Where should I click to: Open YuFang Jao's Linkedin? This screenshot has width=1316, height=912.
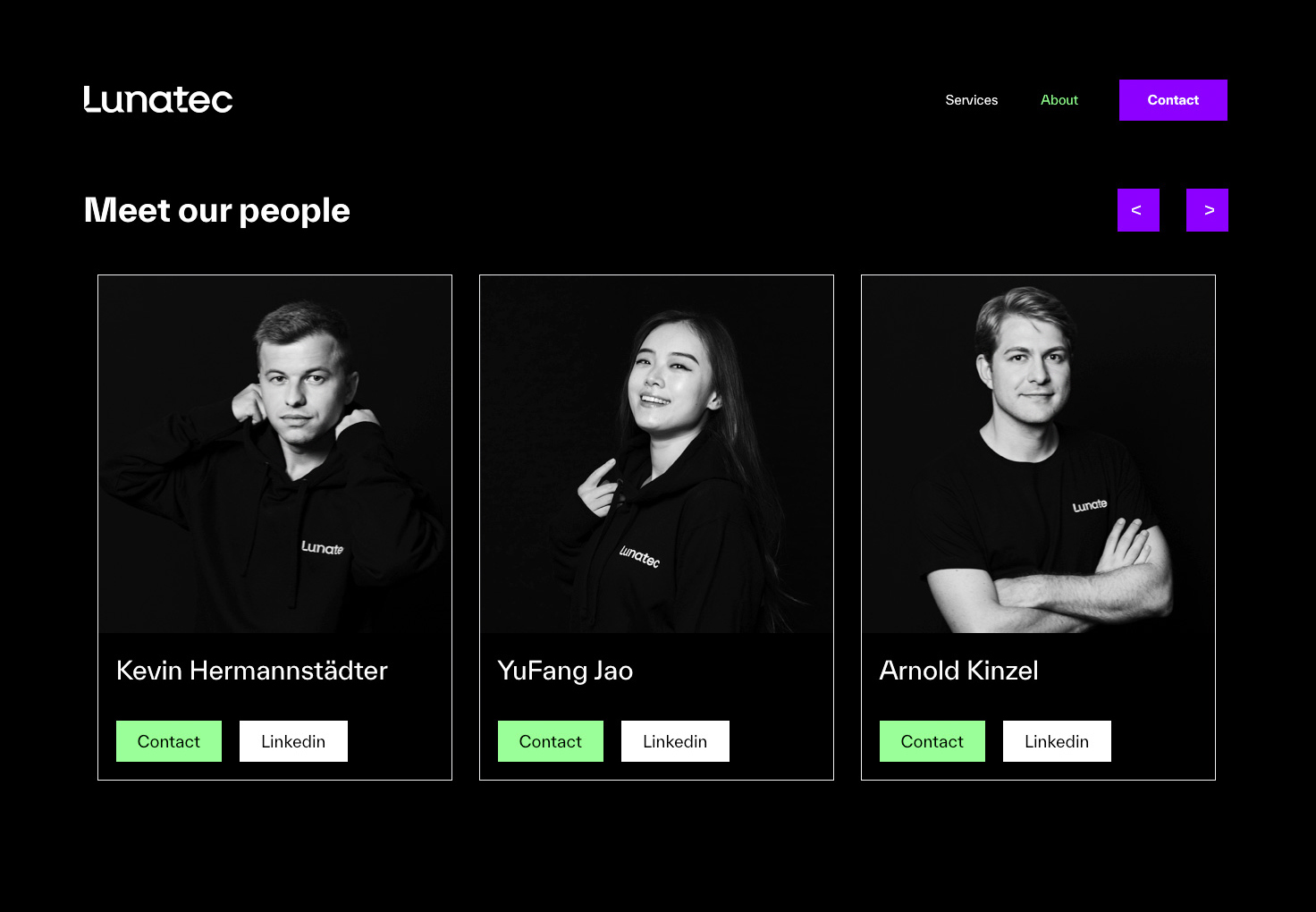(675, 741)
